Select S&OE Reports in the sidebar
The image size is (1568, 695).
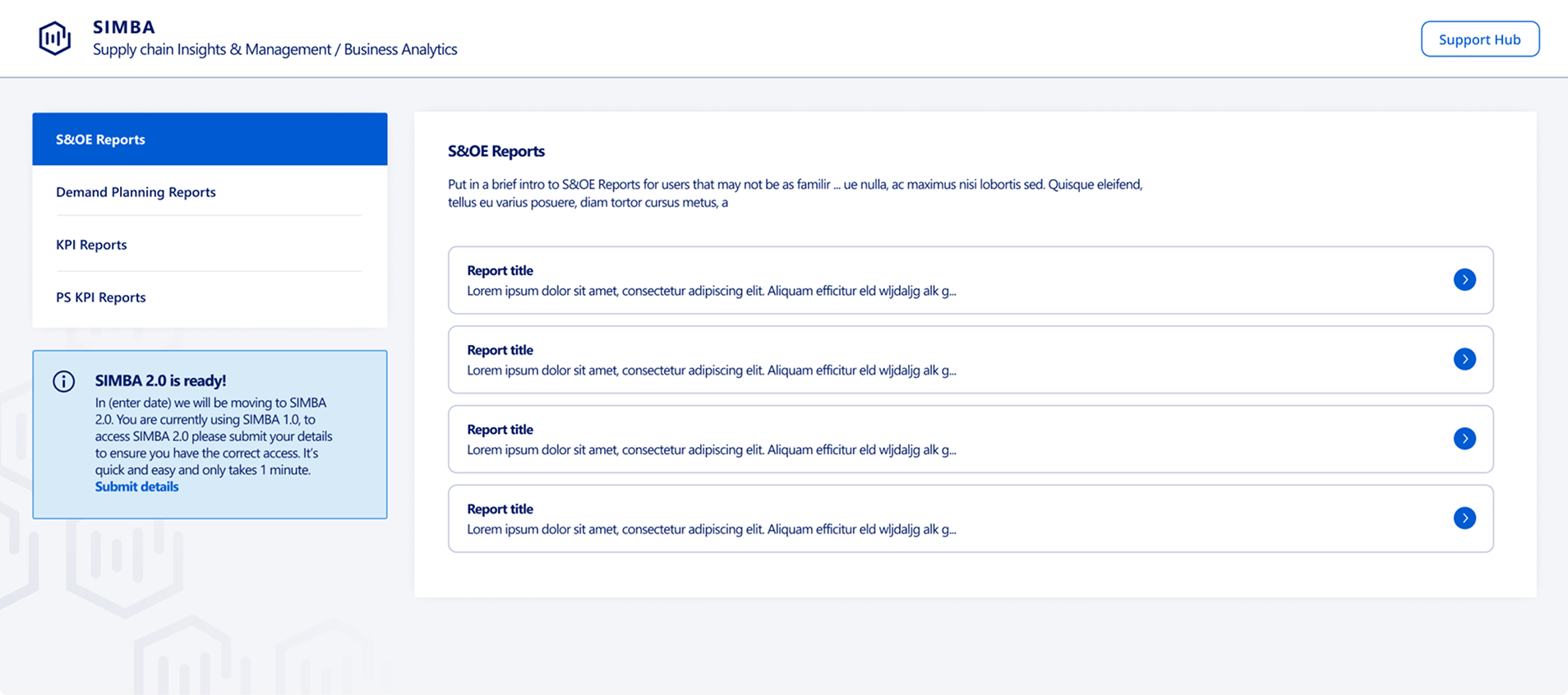(x=210, y=139)
